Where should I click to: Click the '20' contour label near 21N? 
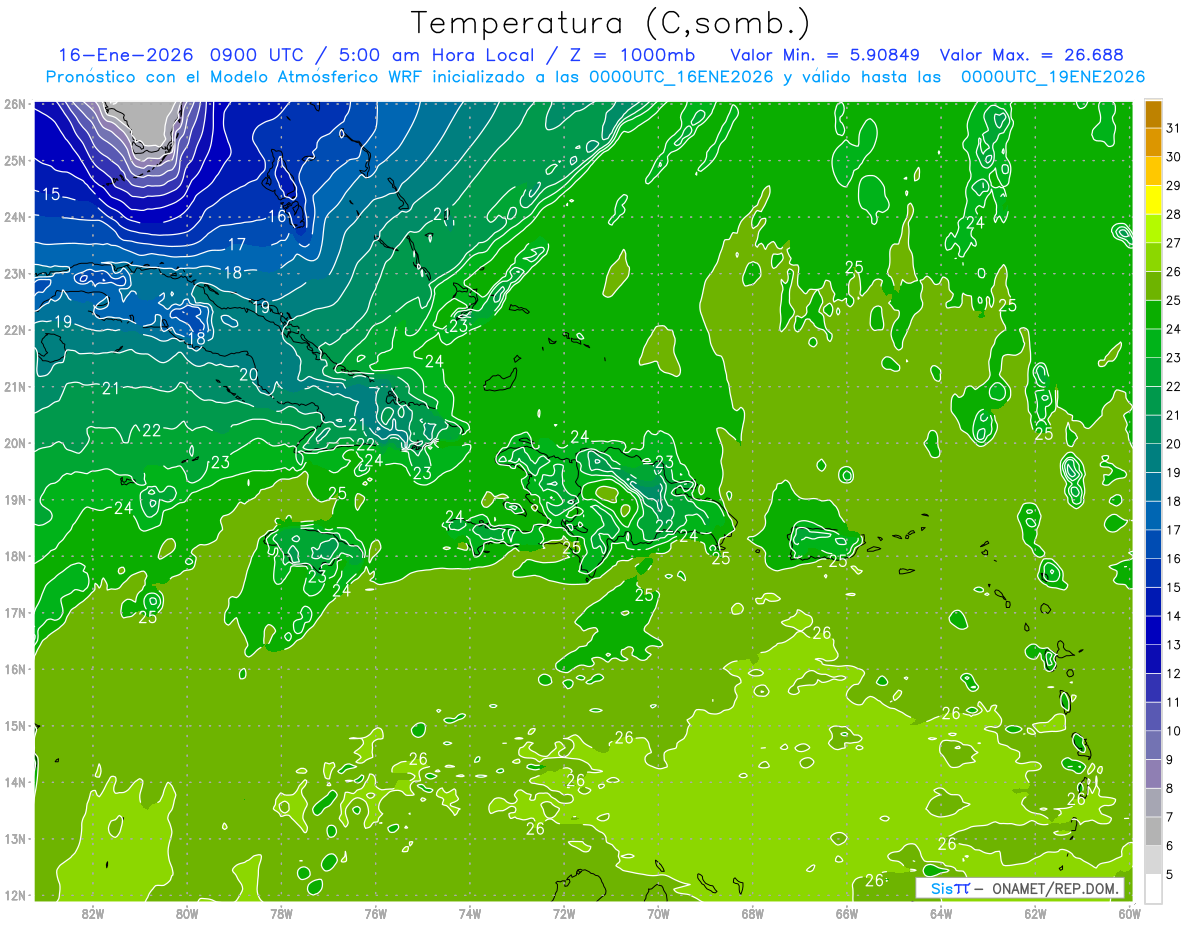tap(249, 375)
